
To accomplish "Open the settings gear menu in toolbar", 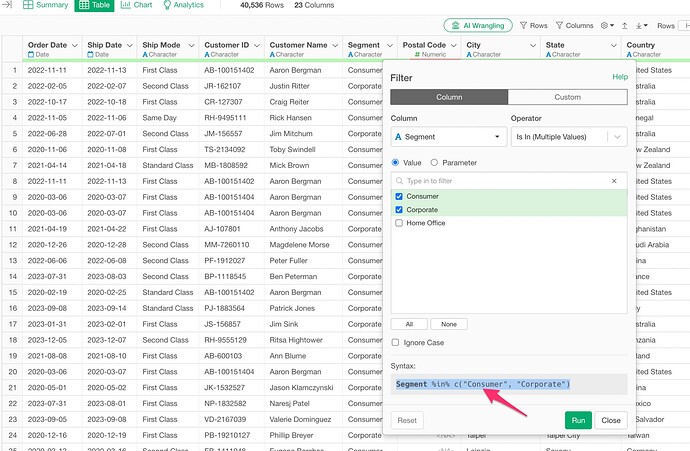I will tap(606, 25).
